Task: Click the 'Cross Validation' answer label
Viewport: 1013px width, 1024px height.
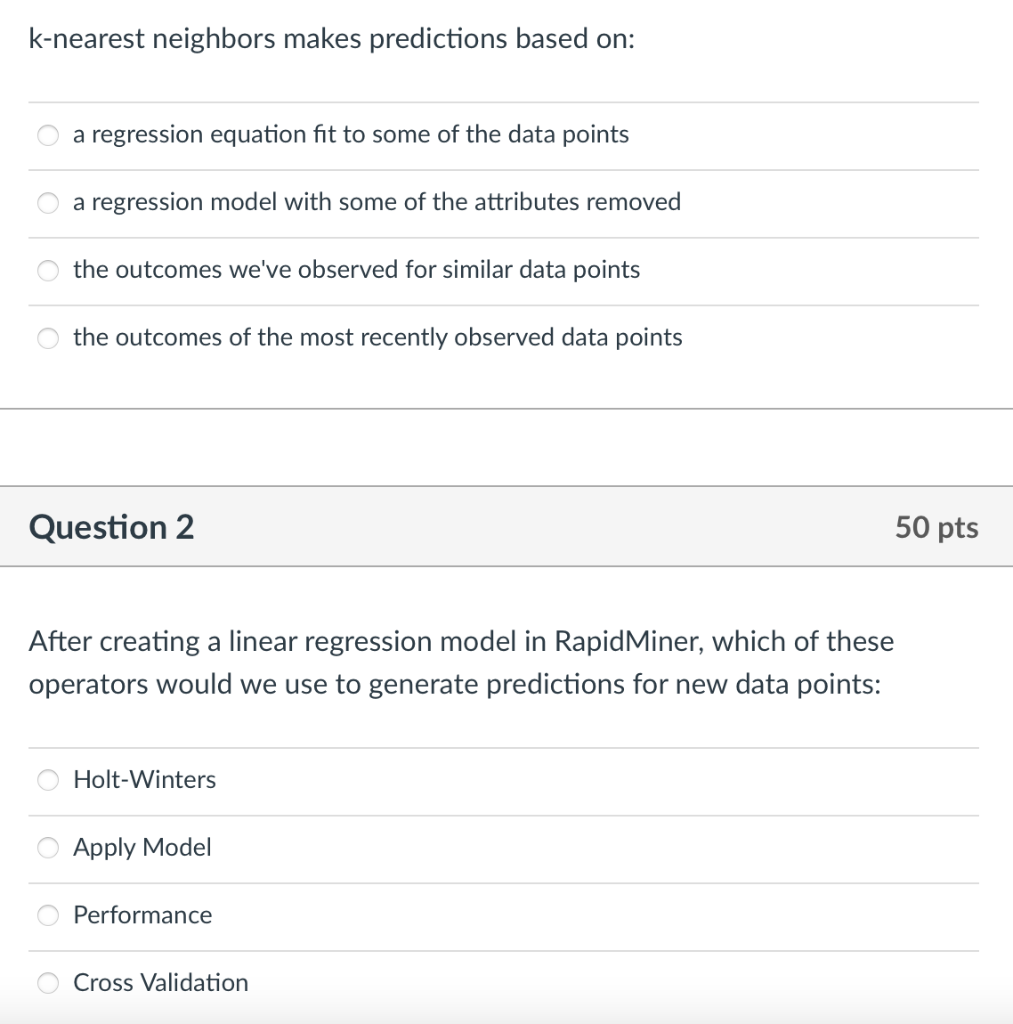Action: [x=161, y=983]
